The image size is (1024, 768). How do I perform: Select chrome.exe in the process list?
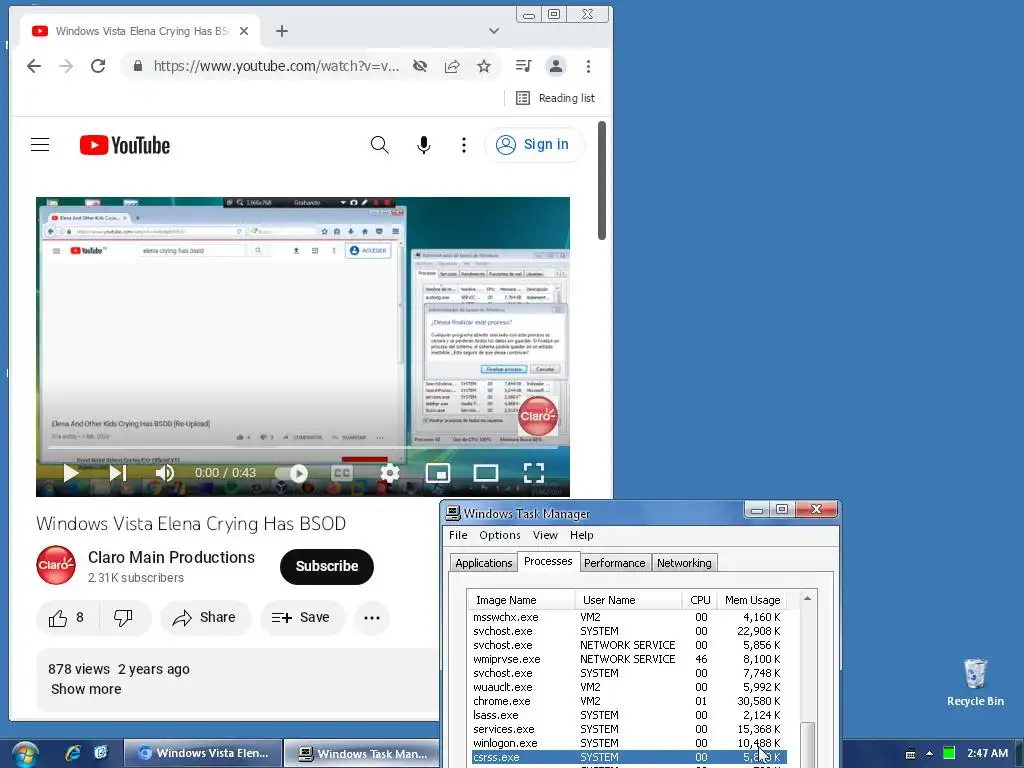[x=629, y=701]
